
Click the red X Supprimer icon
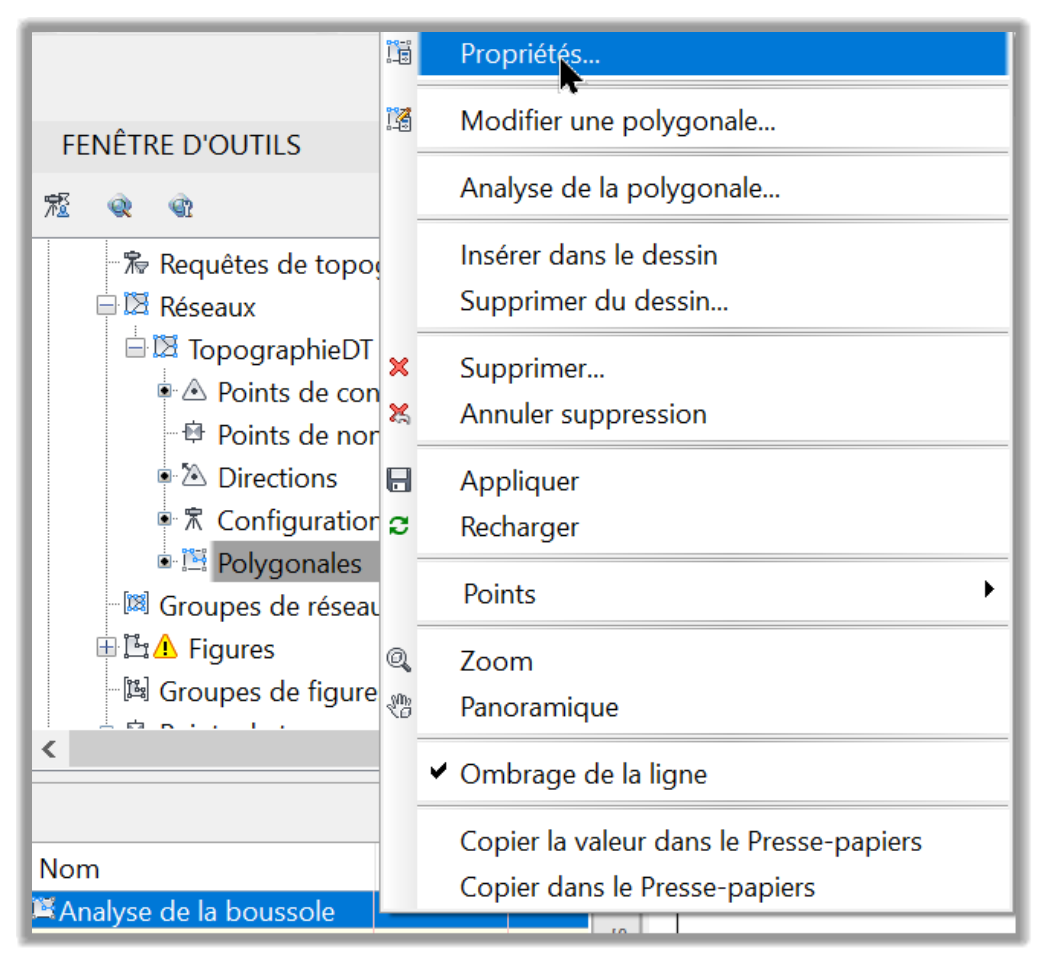399,367
